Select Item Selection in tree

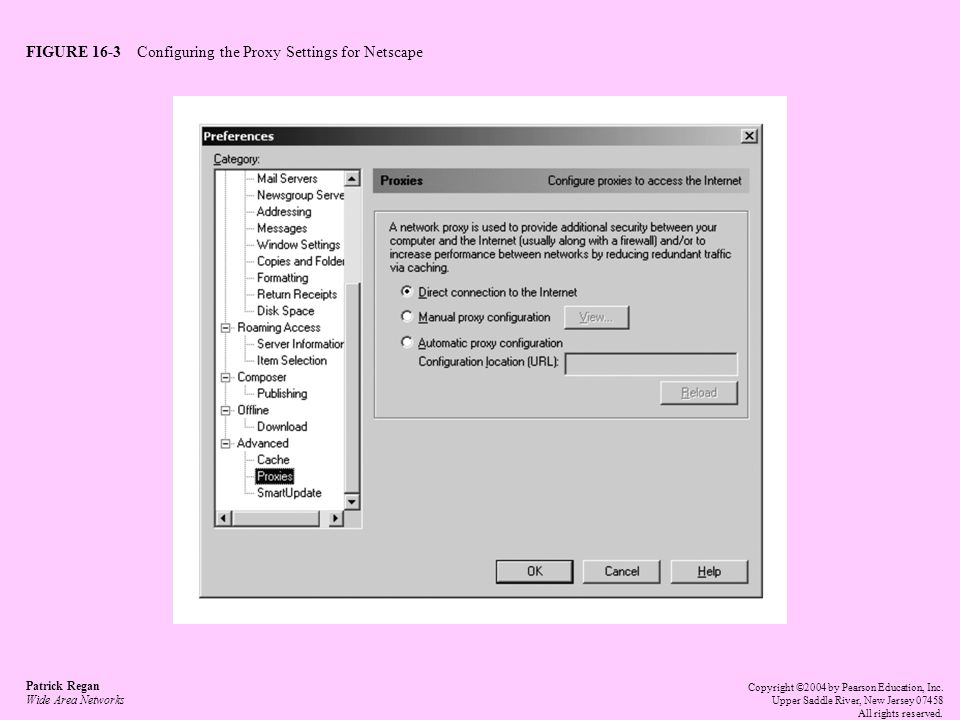[x=291, y=360]
